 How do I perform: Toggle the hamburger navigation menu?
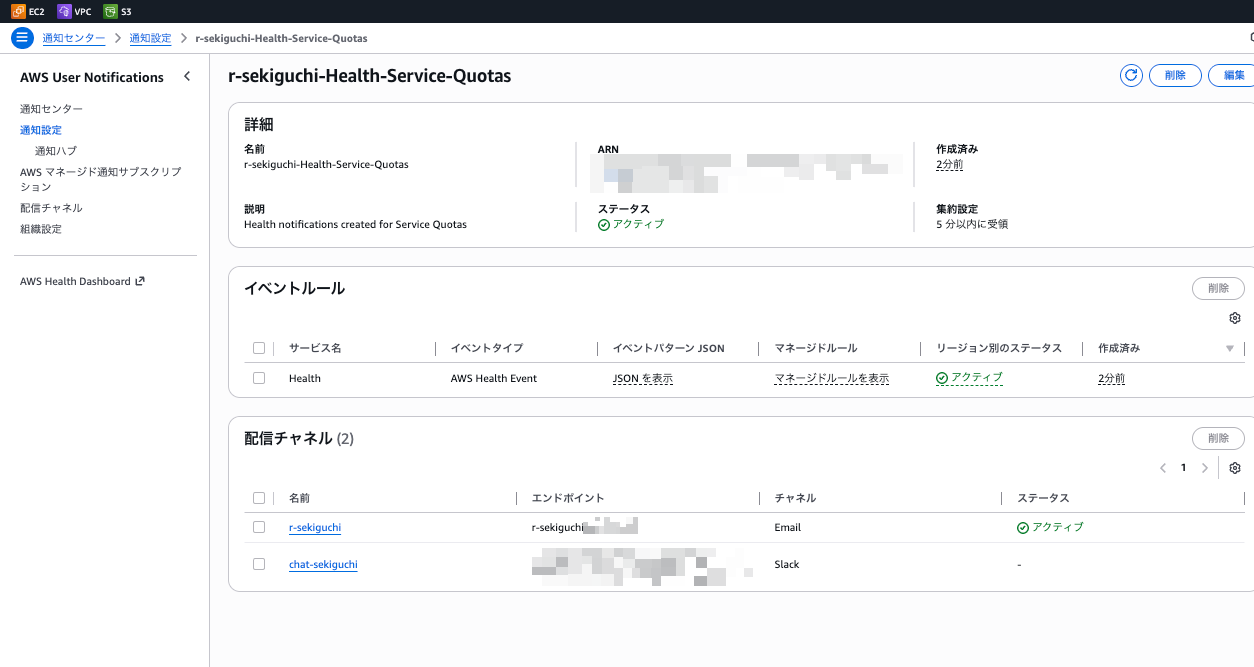pyautogui.click(x=22, y=38)
